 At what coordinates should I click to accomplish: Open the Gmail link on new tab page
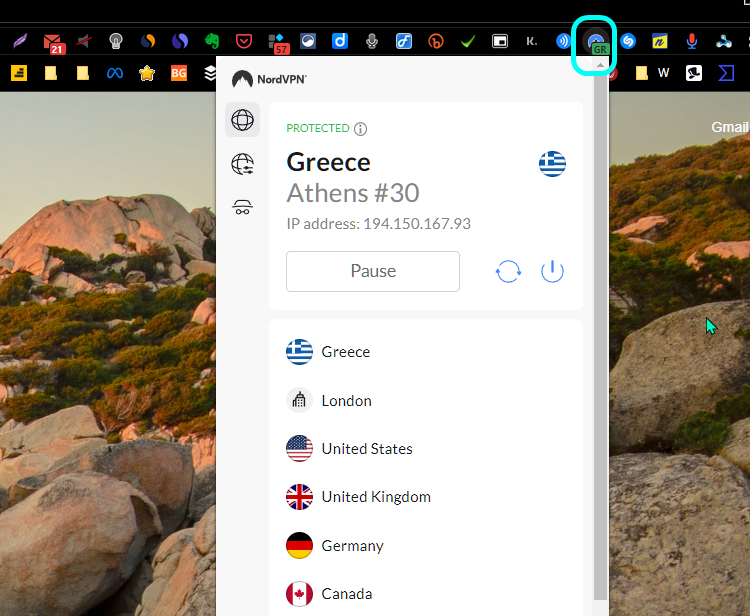click(729, 127)
